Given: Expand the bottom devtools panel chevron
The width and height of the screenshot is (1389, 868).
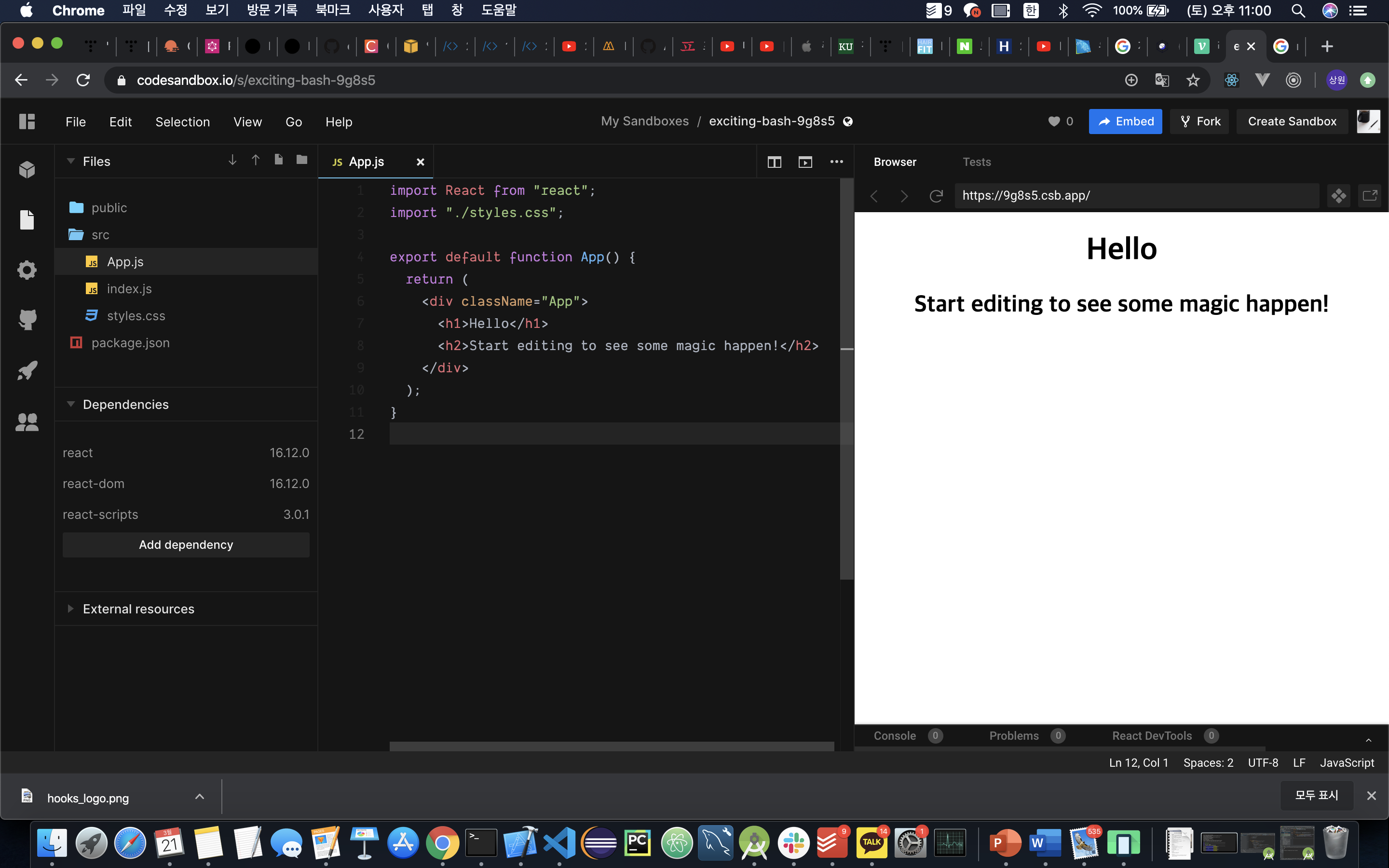Looking at the screenshot, I should [1368, 739].
